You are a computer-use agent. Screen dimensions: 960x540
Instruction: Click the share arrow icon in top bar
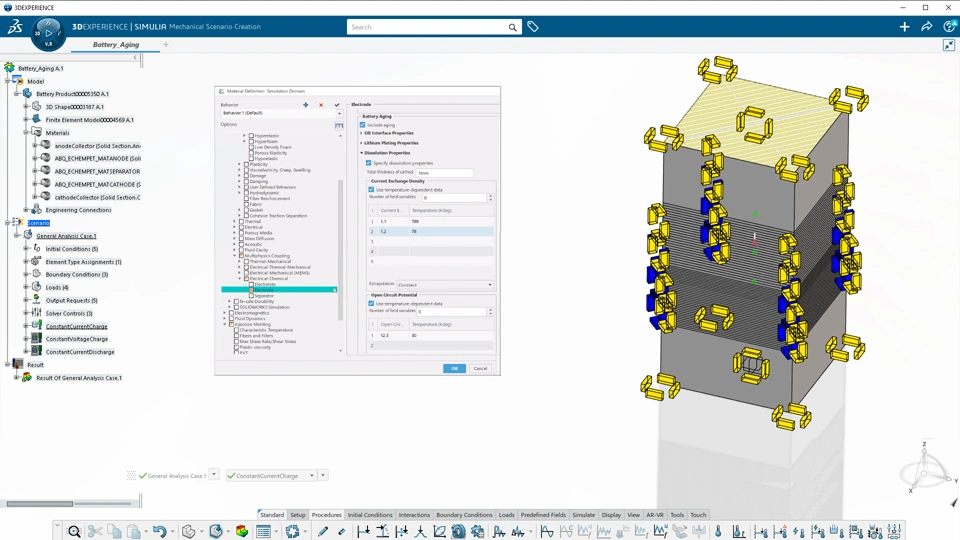coord(926,27)
